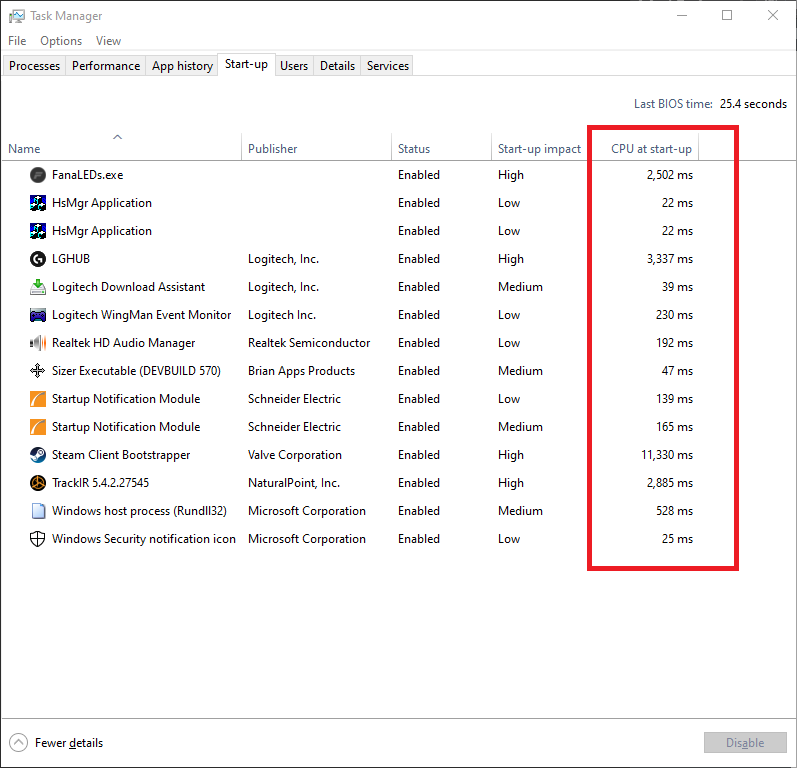Select the Start-up tab
797x768 pixels.
(247, 64)
